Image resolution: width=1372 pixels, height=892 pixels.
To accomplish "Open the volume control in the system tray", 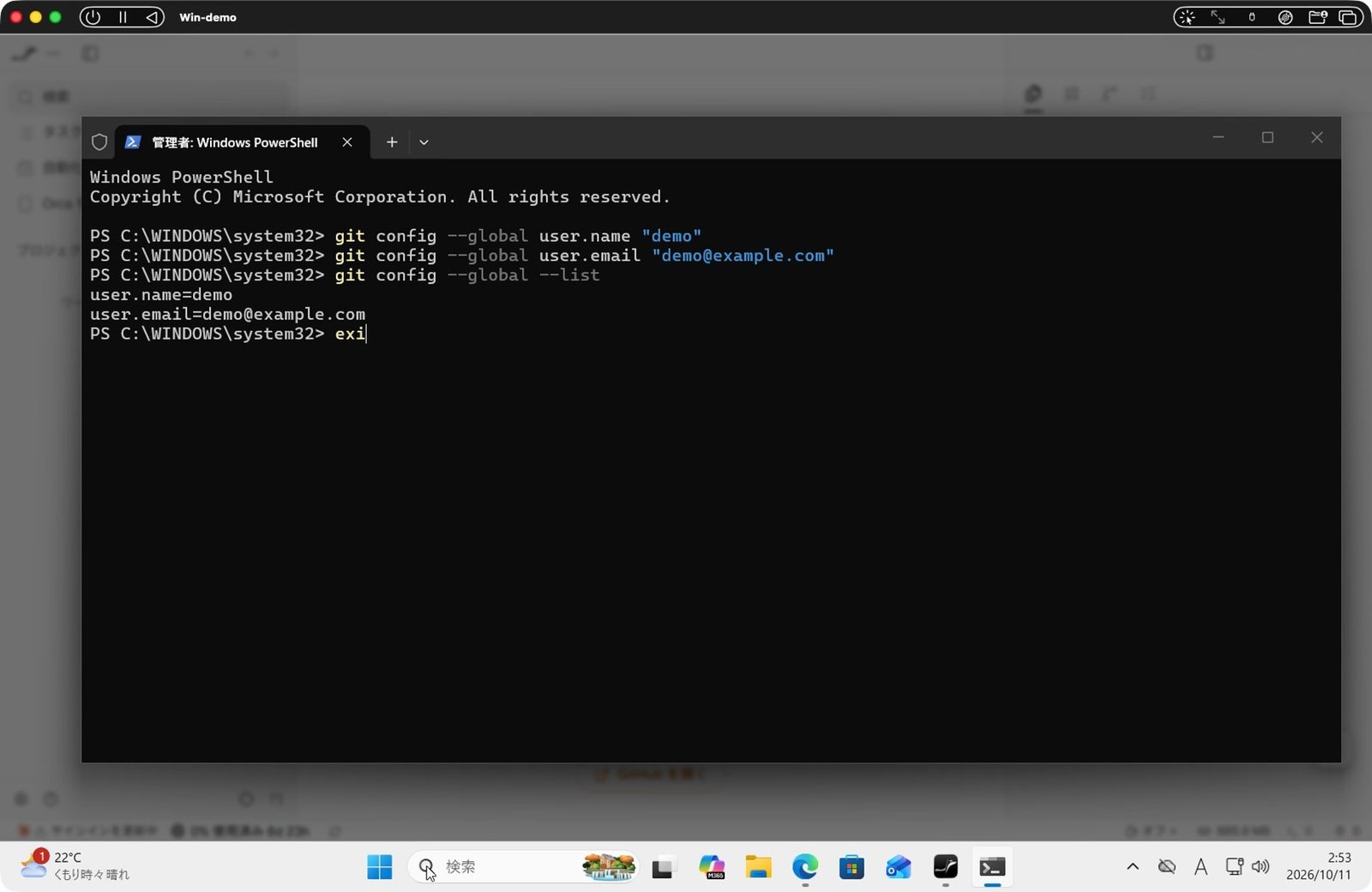I will pyautogui.click(x=1261, y=866).
